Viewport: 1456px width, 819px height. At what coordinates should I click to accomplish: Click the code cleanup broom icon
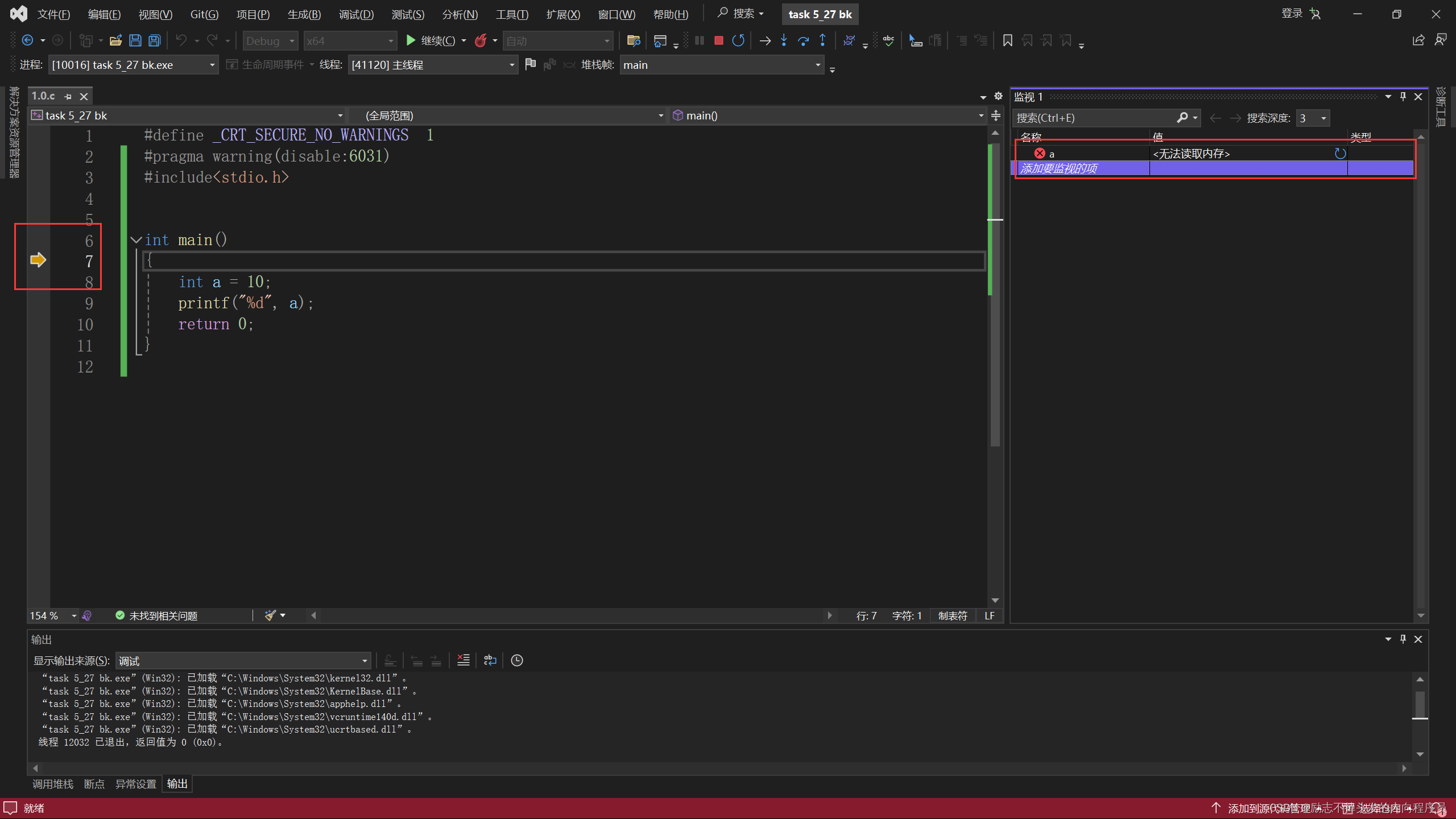point(270,615)
